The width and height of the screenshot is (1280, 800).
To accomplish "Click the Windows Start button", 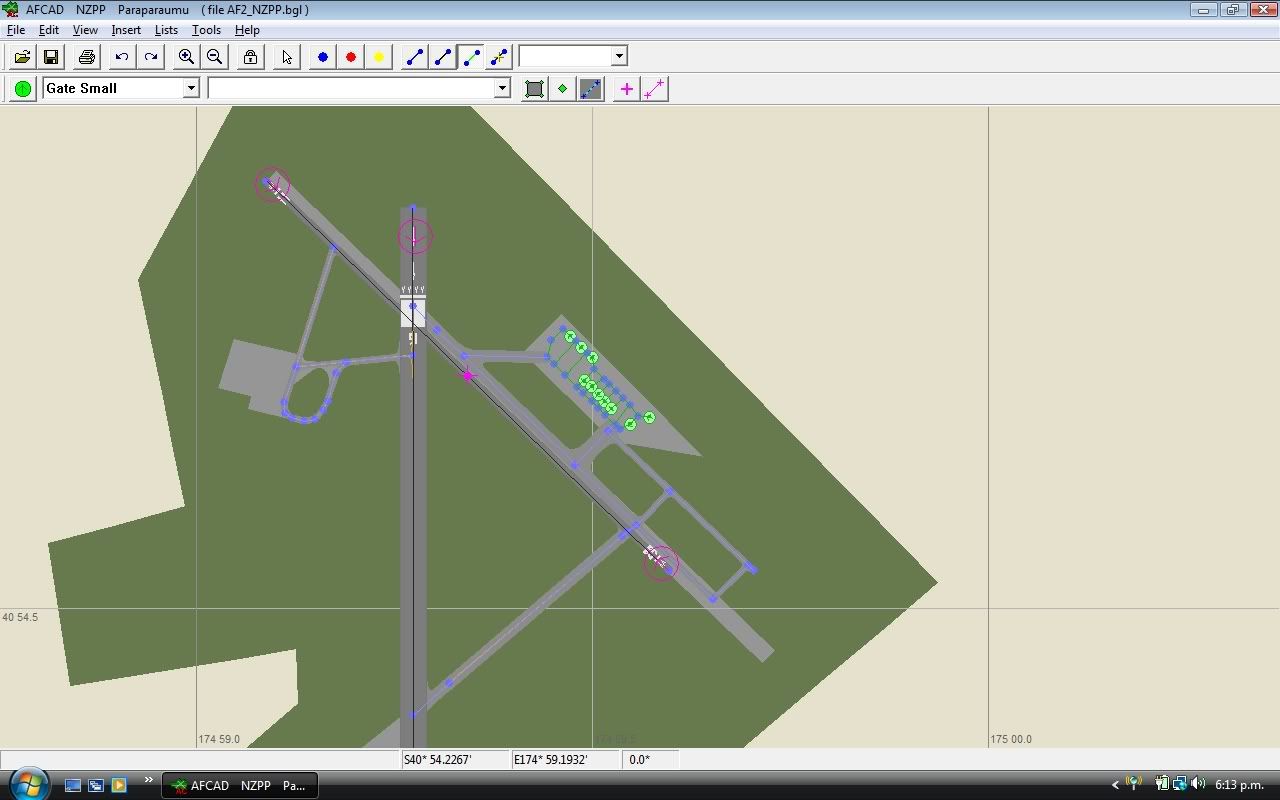I will (x=28, y=783).
